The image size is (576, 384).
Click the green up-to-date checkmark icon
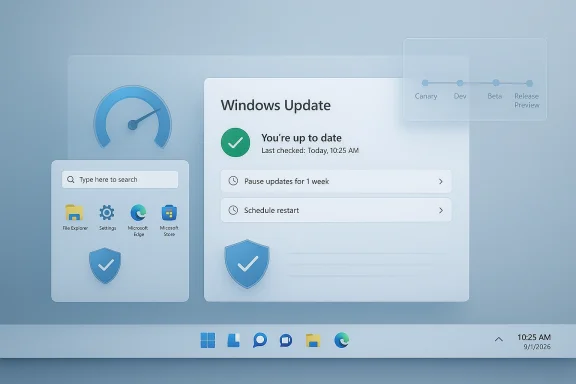tap(235, 143)
